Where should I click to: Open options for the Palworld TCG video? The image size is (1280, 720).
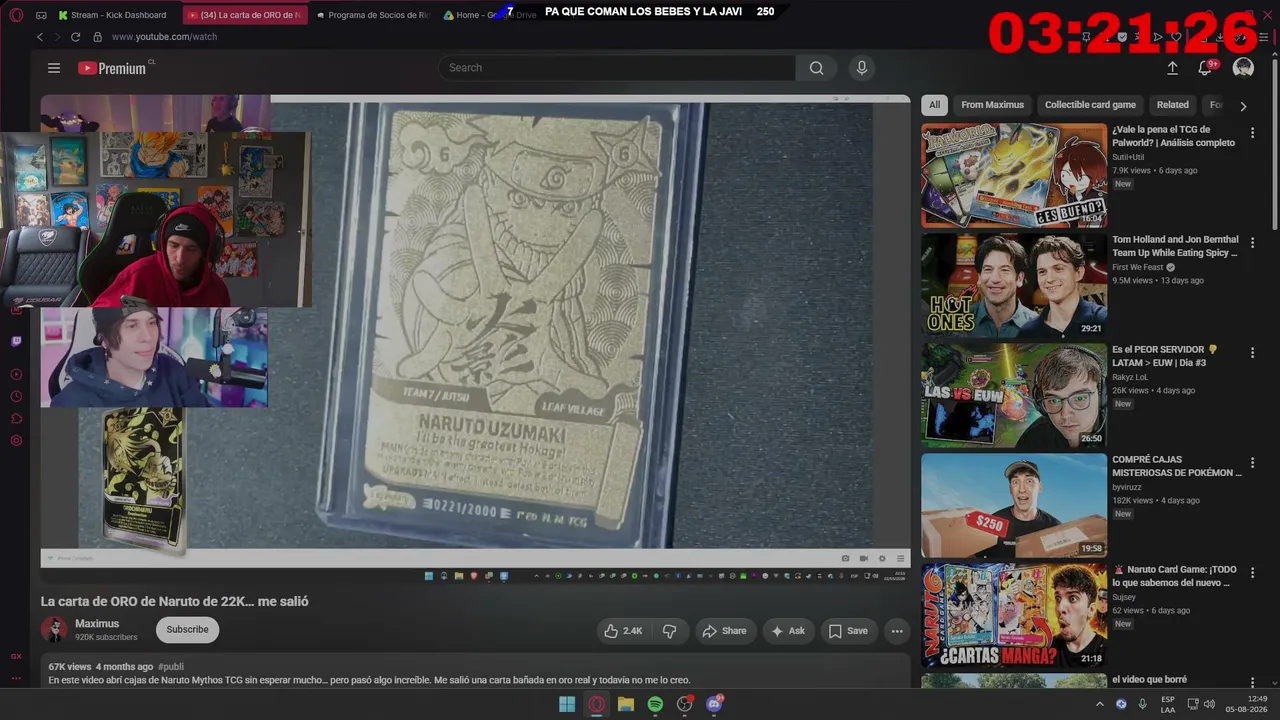click(x=1252, y=133)
